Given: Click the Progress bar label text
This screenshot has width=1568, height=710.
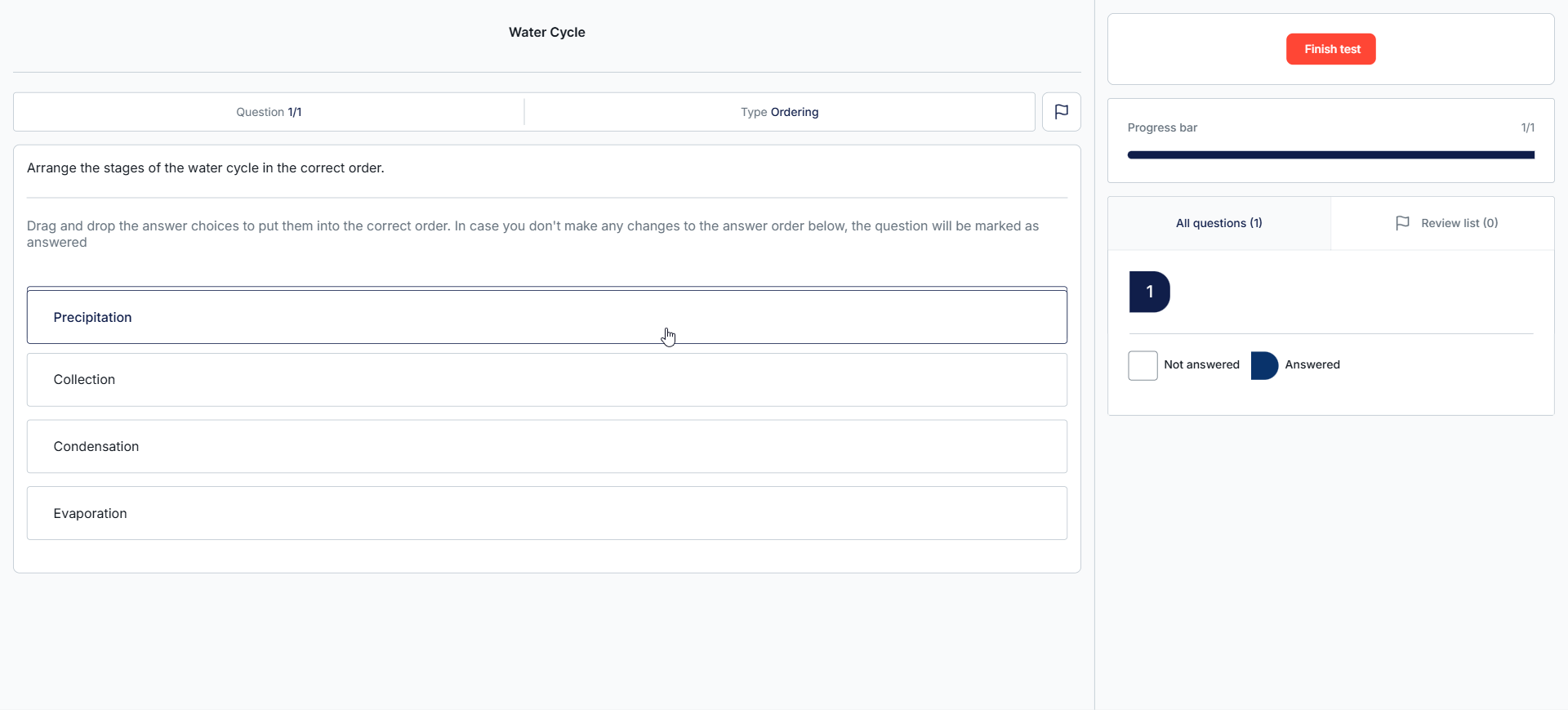Looking at the screenshot, I should pyautogui.click(x=1162, y=127).
